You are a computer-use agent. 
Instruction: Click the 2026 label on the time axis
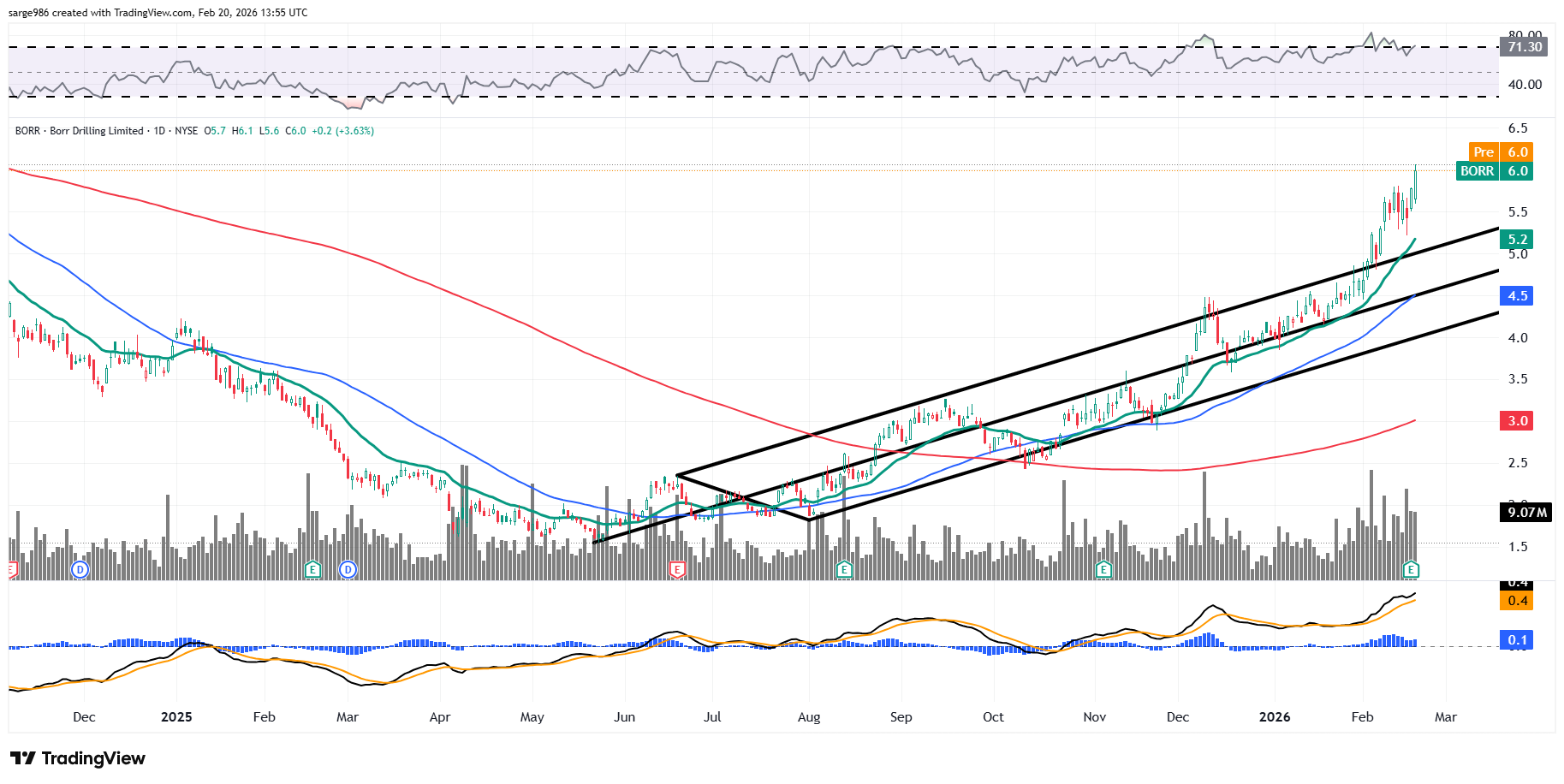click(1274, 717)
